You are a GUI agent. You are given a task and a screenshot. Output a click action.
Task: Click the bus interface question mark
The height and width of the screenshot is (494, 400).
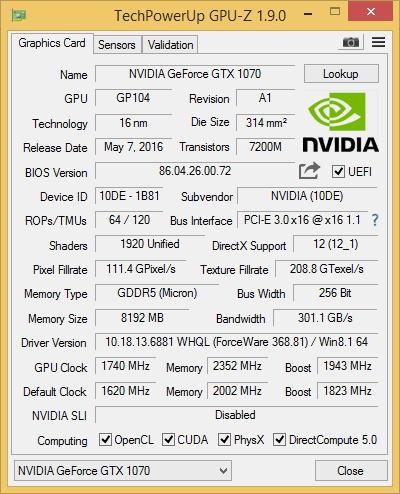tap(375, 220)
